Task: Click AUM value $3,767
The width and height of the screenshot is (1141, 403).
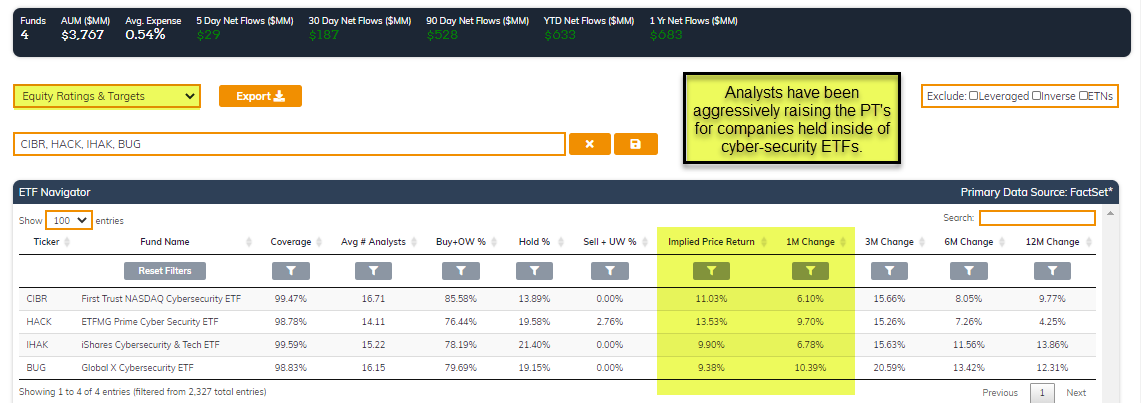Action: [82, 34]
